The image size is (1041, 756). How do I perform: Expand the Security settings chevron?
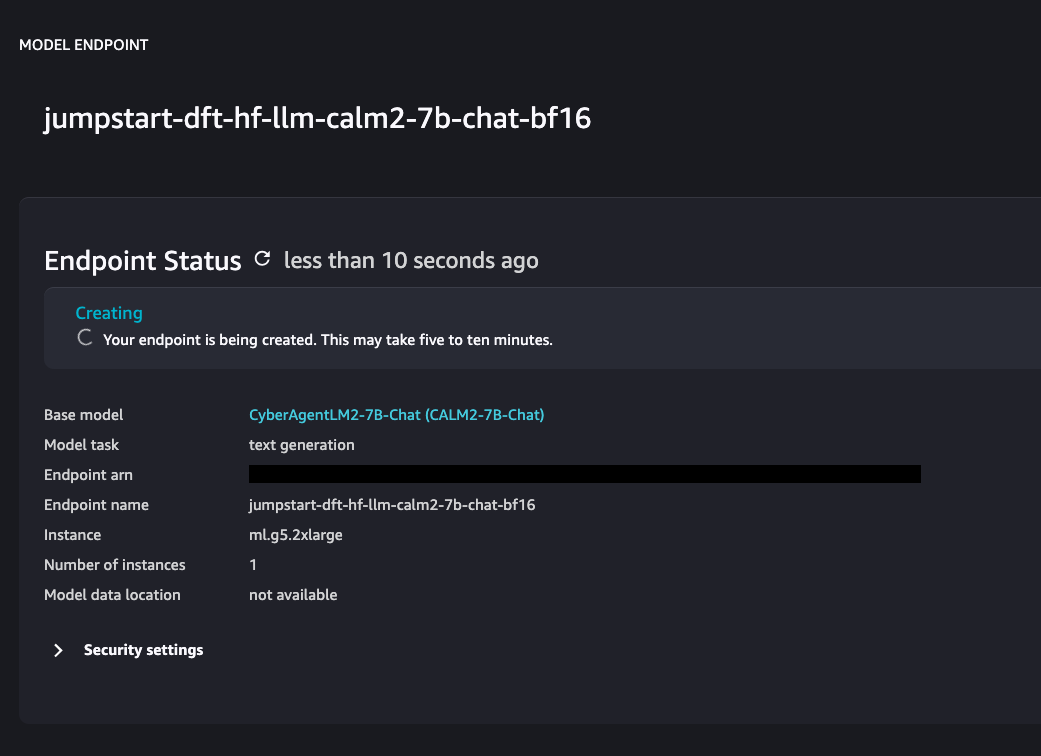pyautogui.click(x=58, y=650)
